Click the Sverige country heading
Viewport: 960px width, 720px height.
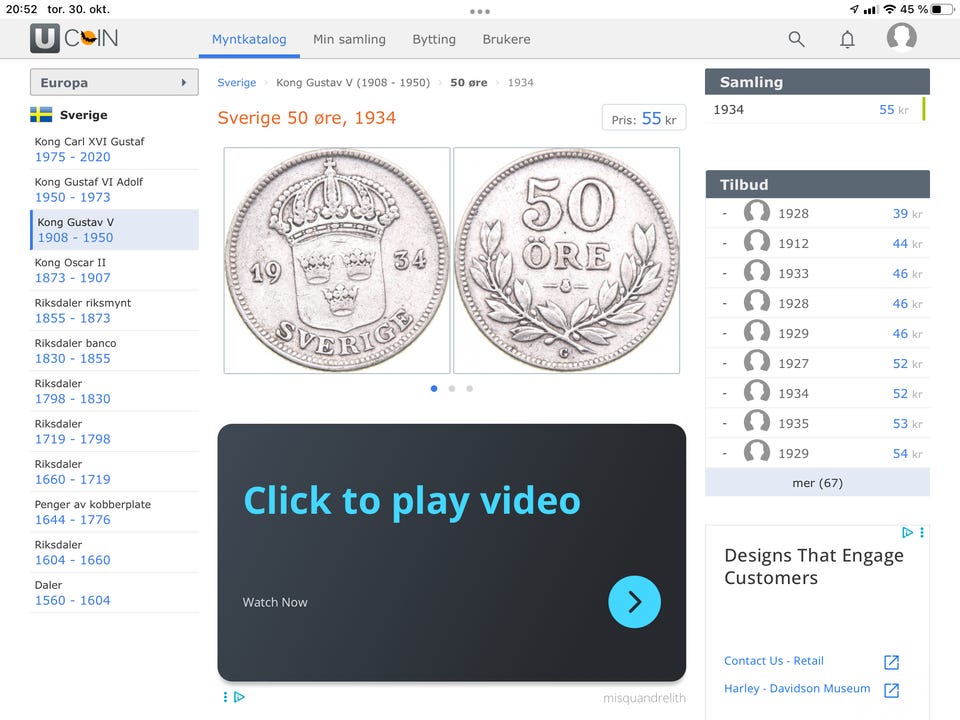(x=83, y=114)
